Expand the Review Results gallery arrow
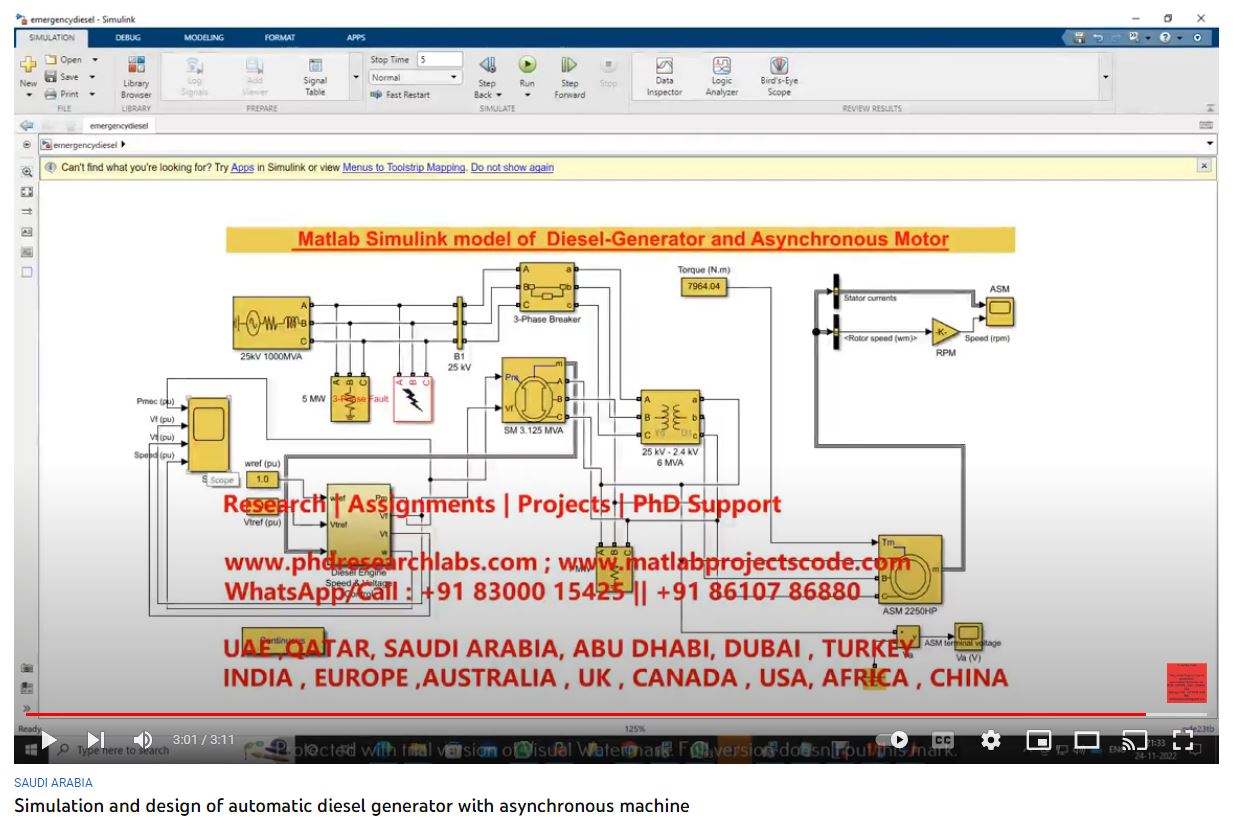 (1105, 77)
